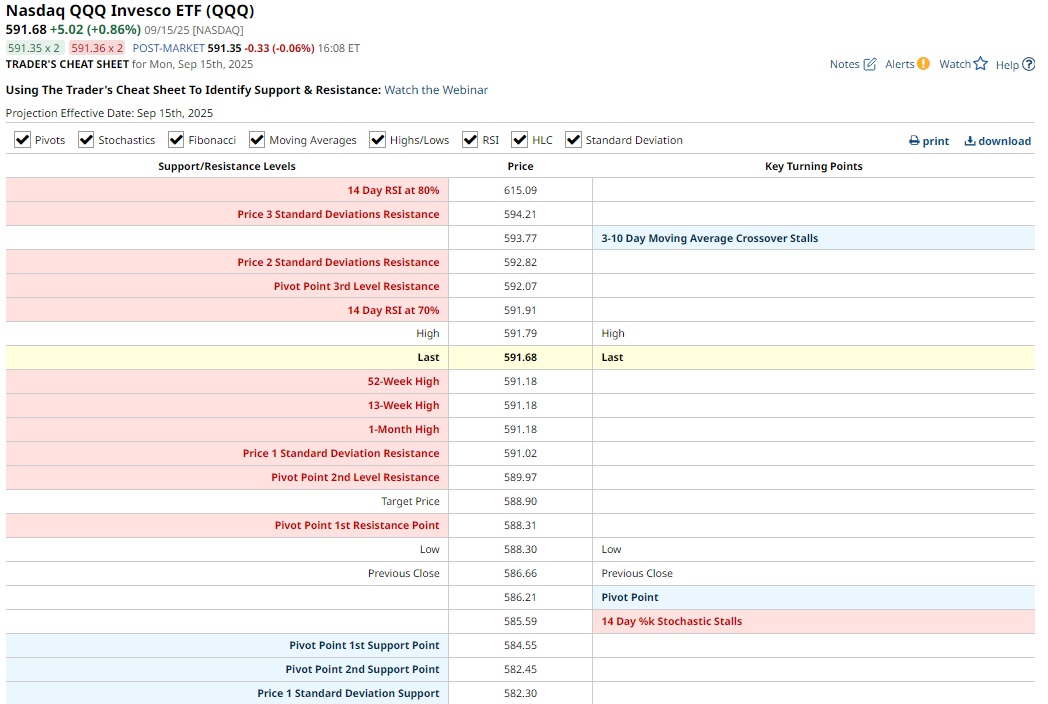
Task: Click the Pivot Point key turning point
Action: 630,598
